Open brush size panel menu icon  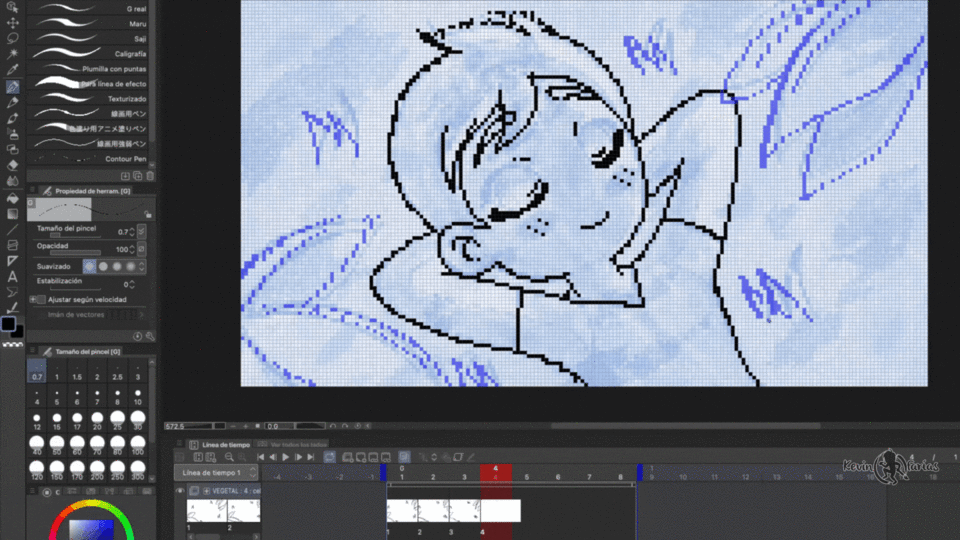32,351
